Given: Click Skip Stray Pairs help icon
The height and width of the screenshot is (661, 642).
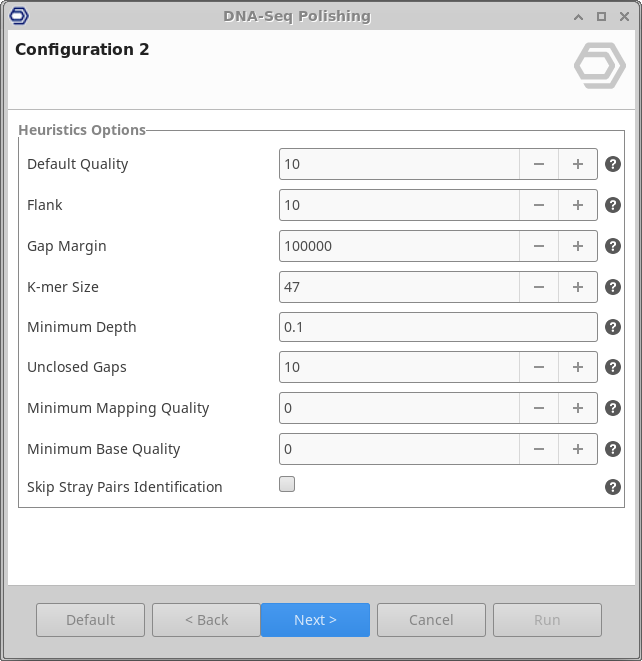Looking at the screenshot, I should click(x=613, y=487).
